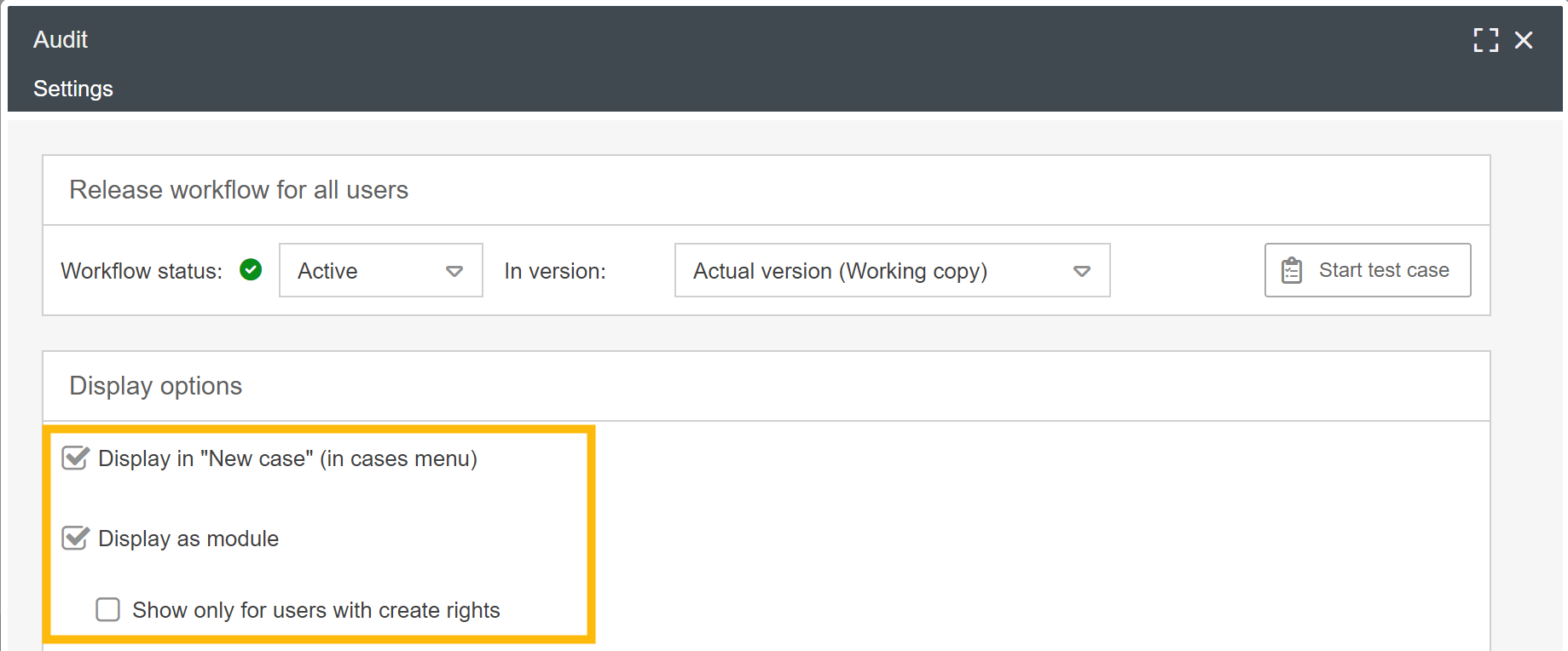Click the Audit title in the header
Screen dimensions: 1568x651
(61, 40)
